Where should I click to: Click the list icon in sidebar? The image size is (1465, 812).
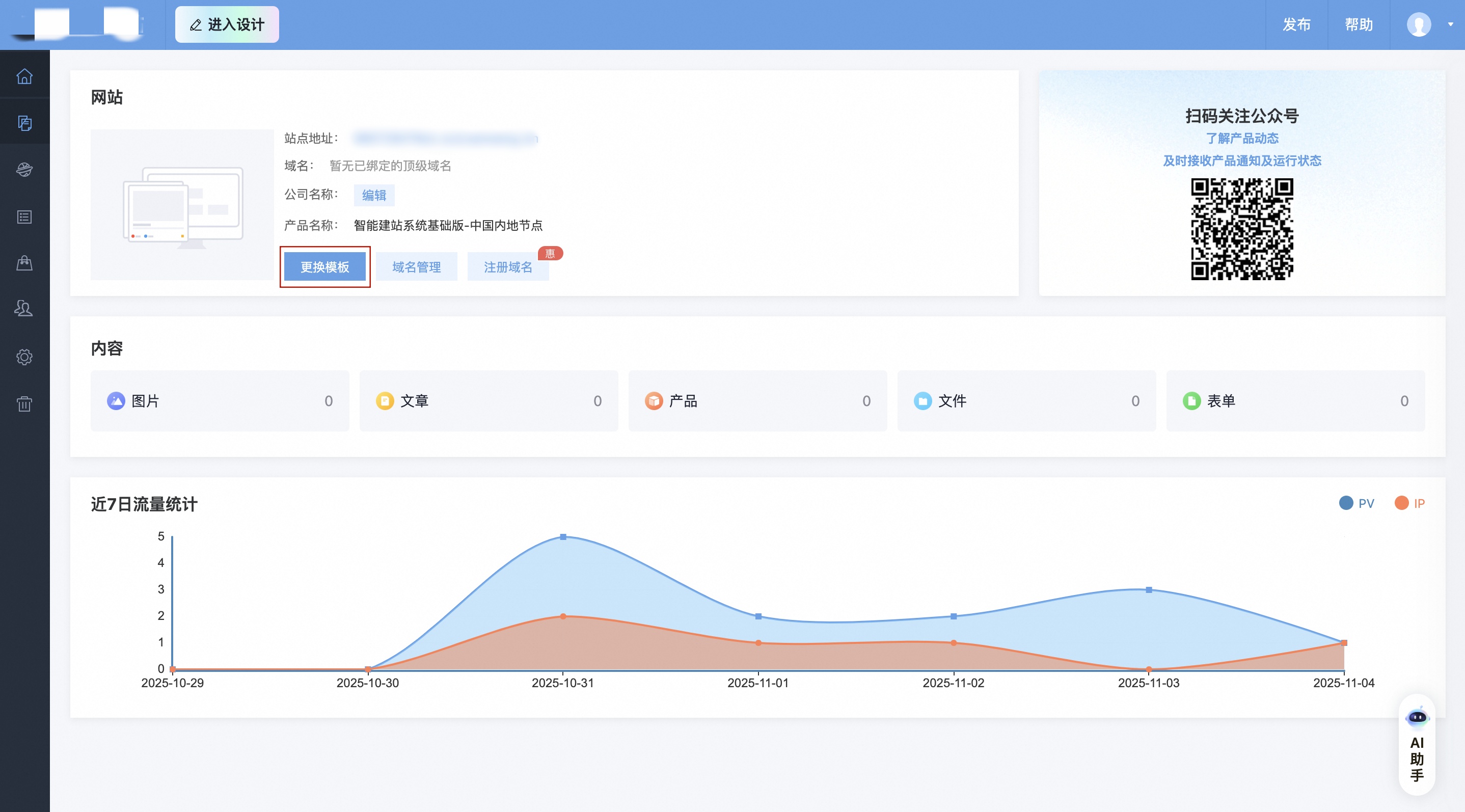click(24, 216)
